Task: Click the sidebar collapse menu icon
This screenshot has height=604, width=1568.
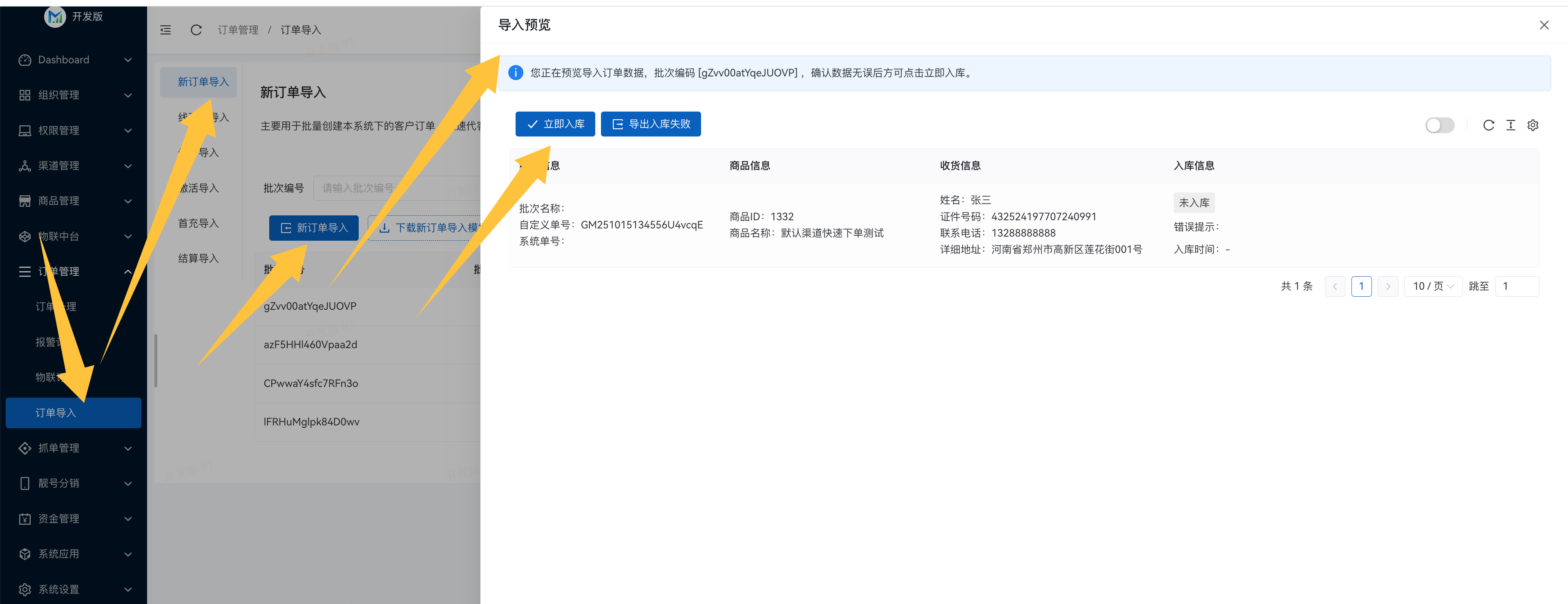Action: pos(165,30)
